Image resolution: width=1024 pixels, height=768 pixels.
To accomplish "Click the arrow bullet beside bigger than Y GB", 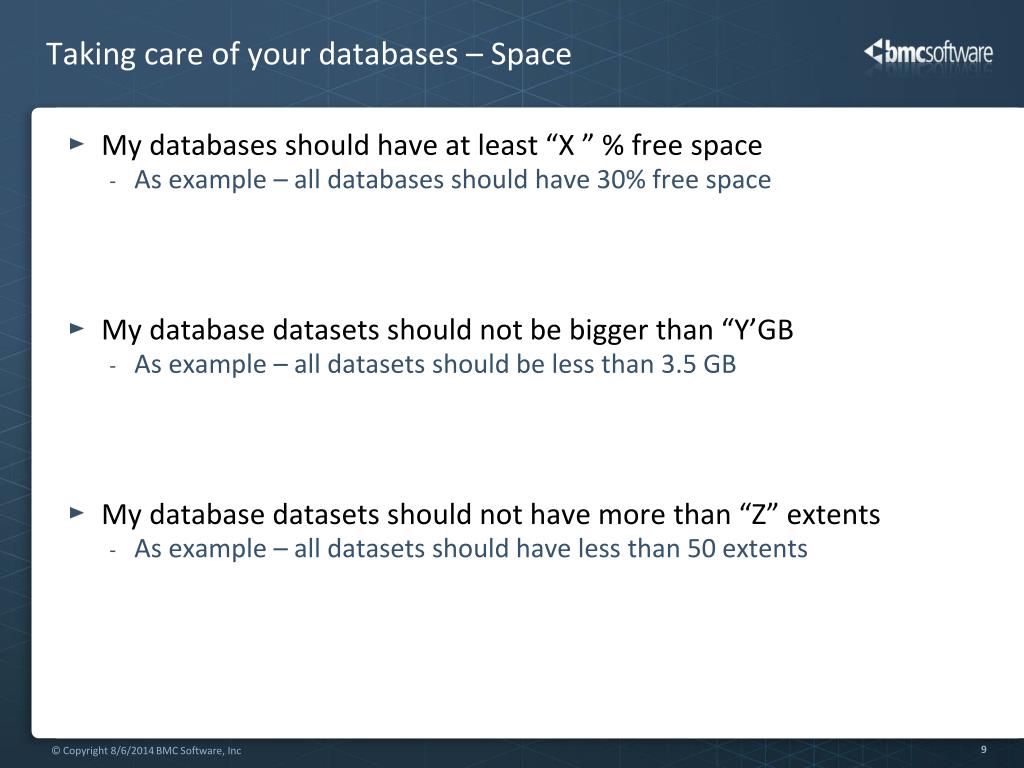I will coord(77,328).
